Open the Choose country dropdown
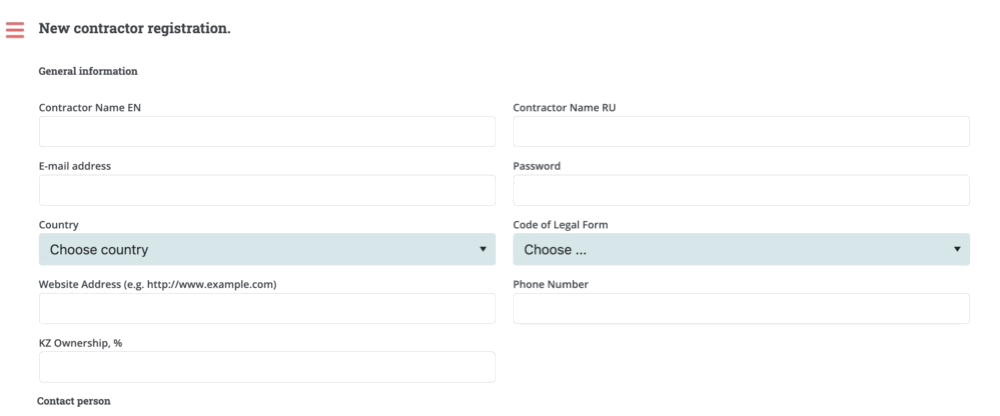The height and width of the screenshot is (416, 1000). coord(267,249)
